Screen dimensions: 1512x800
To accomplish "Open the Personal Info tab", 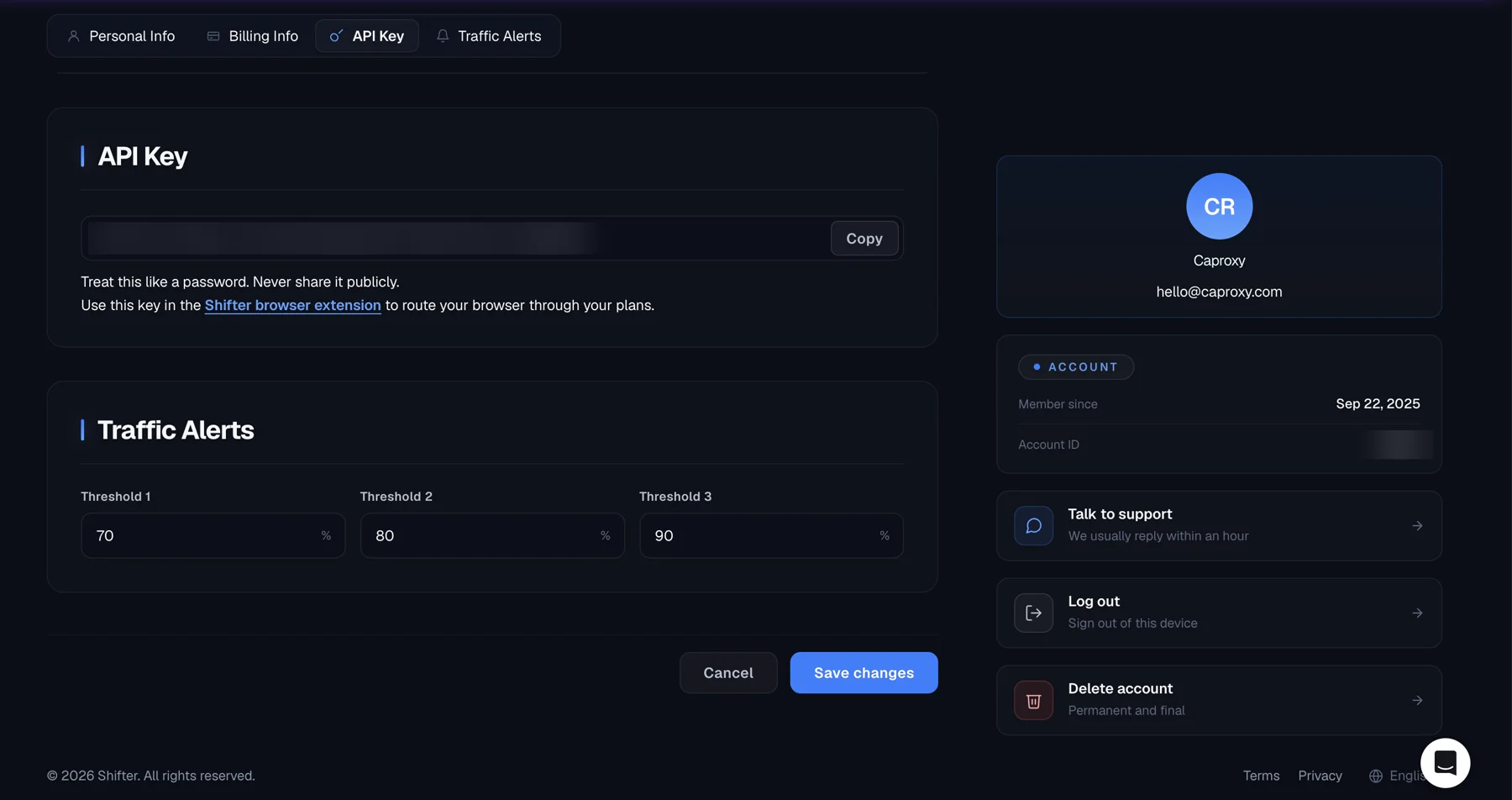I will [121, 36].
